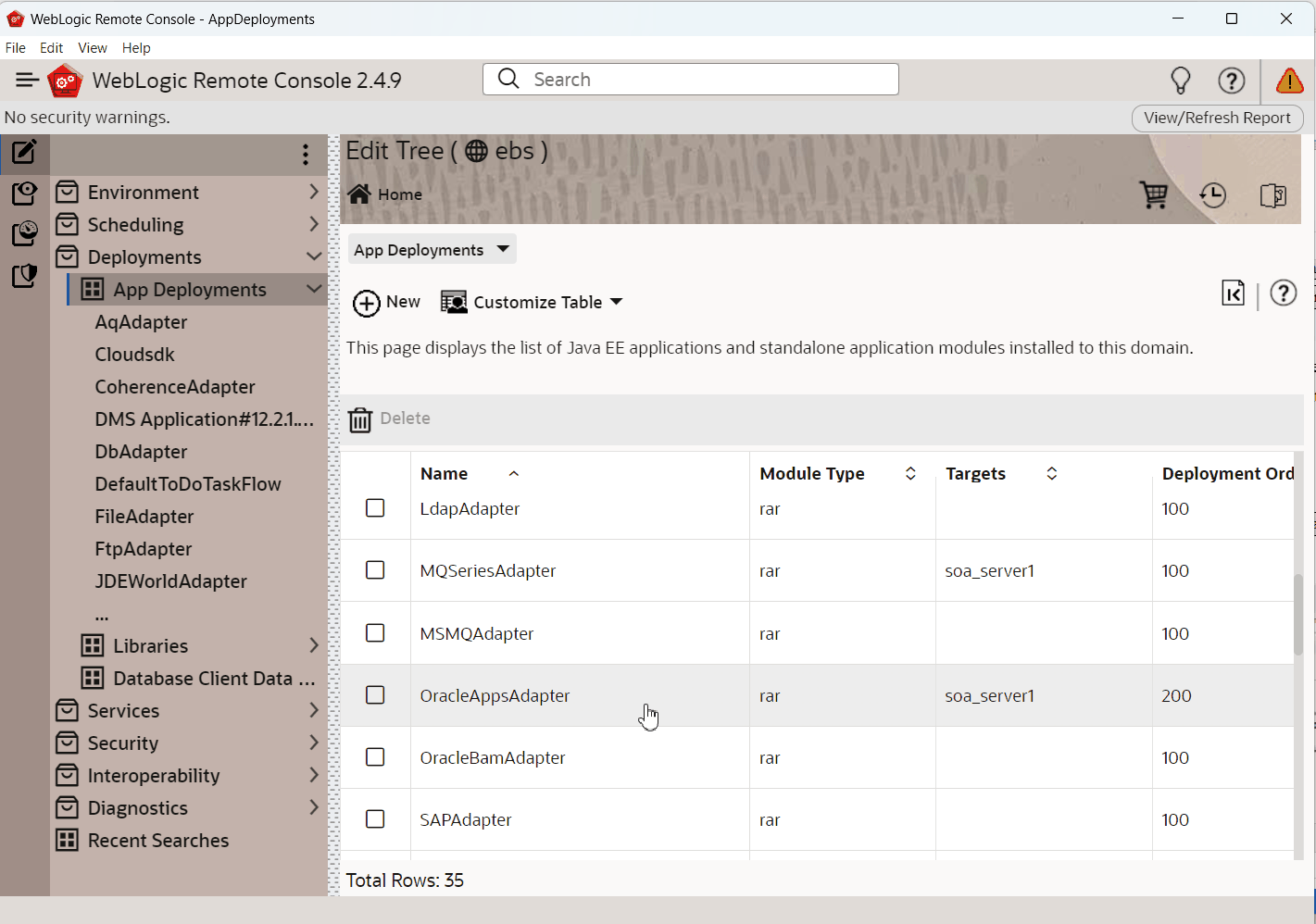Expand the Libraries node arrow
Viewport: 1316px width, 924px height.
[x=314, y=645]
